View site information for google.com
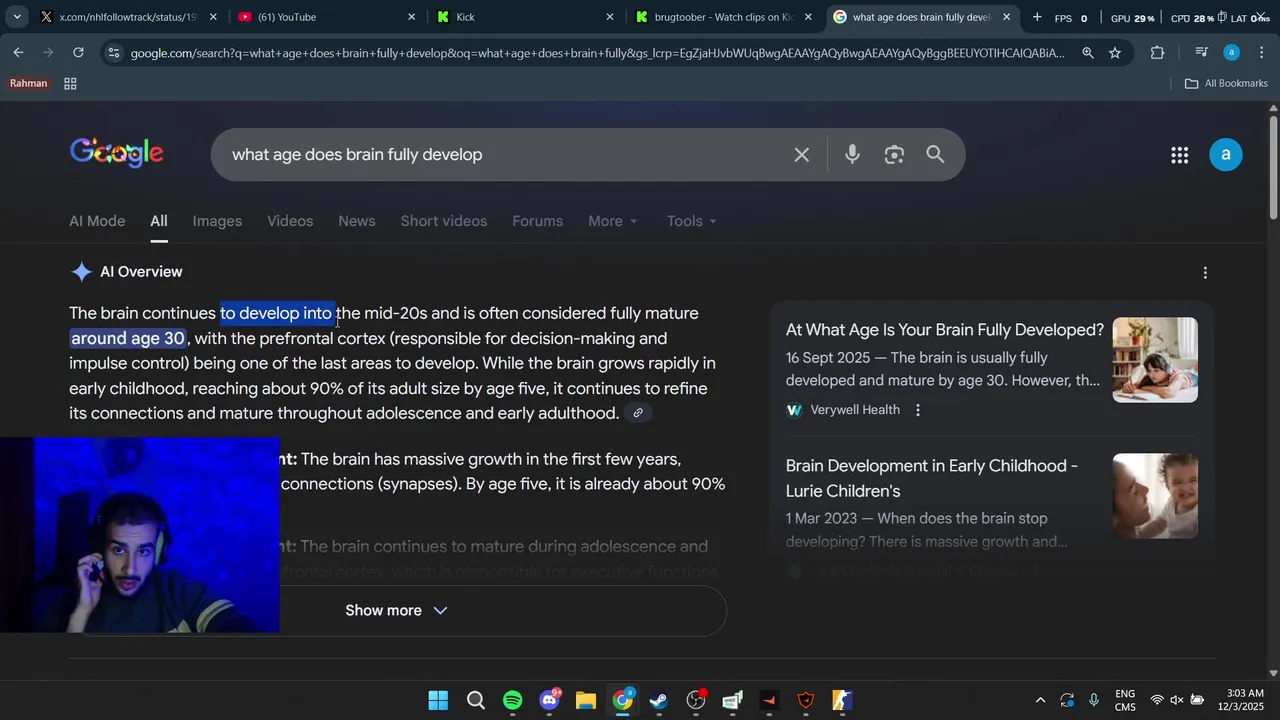The width and height of the screenshot is (1280, 720). (113, 53)
